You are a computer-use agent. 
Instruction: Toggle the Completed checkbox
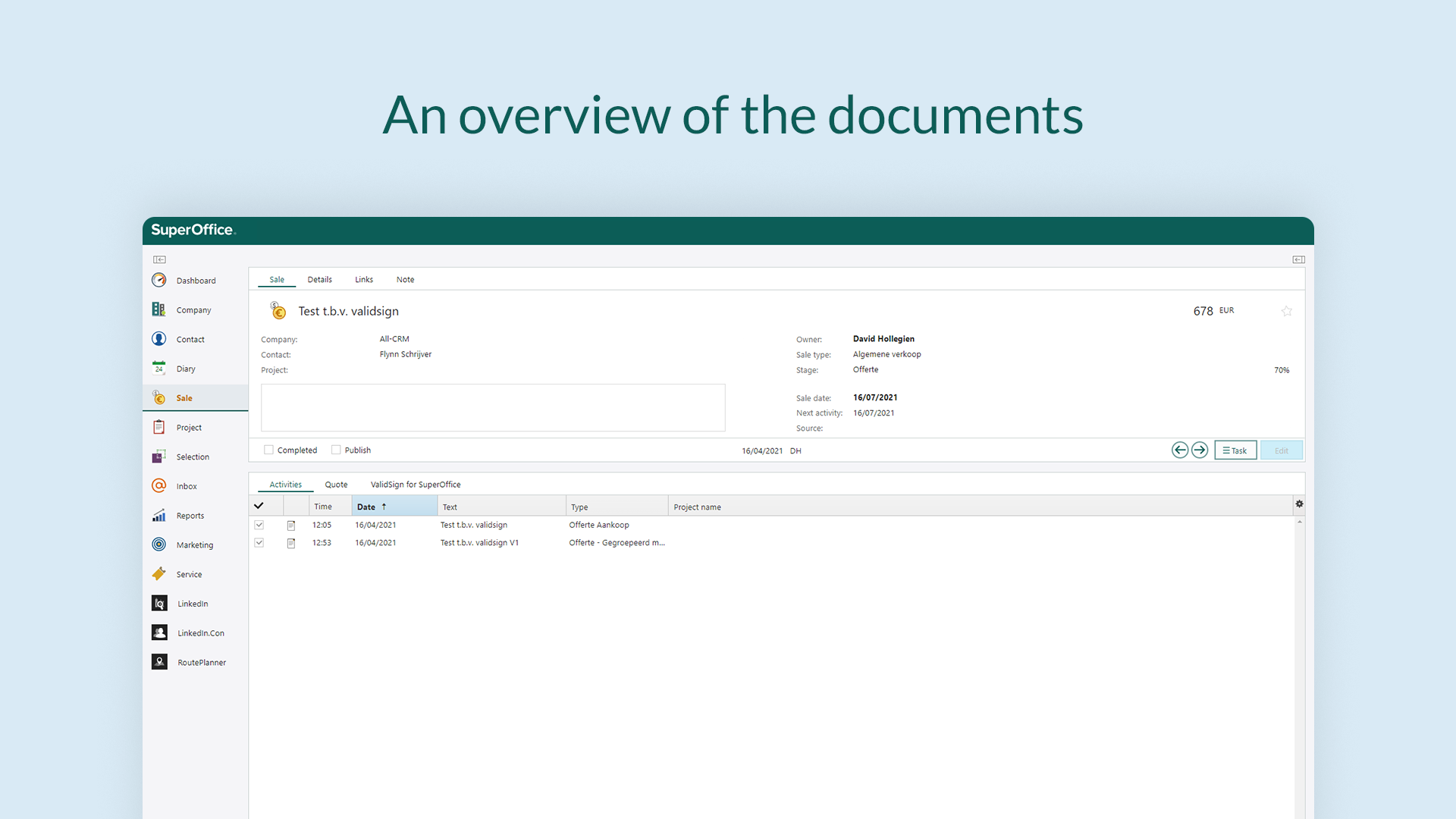(x=268, y=450)
